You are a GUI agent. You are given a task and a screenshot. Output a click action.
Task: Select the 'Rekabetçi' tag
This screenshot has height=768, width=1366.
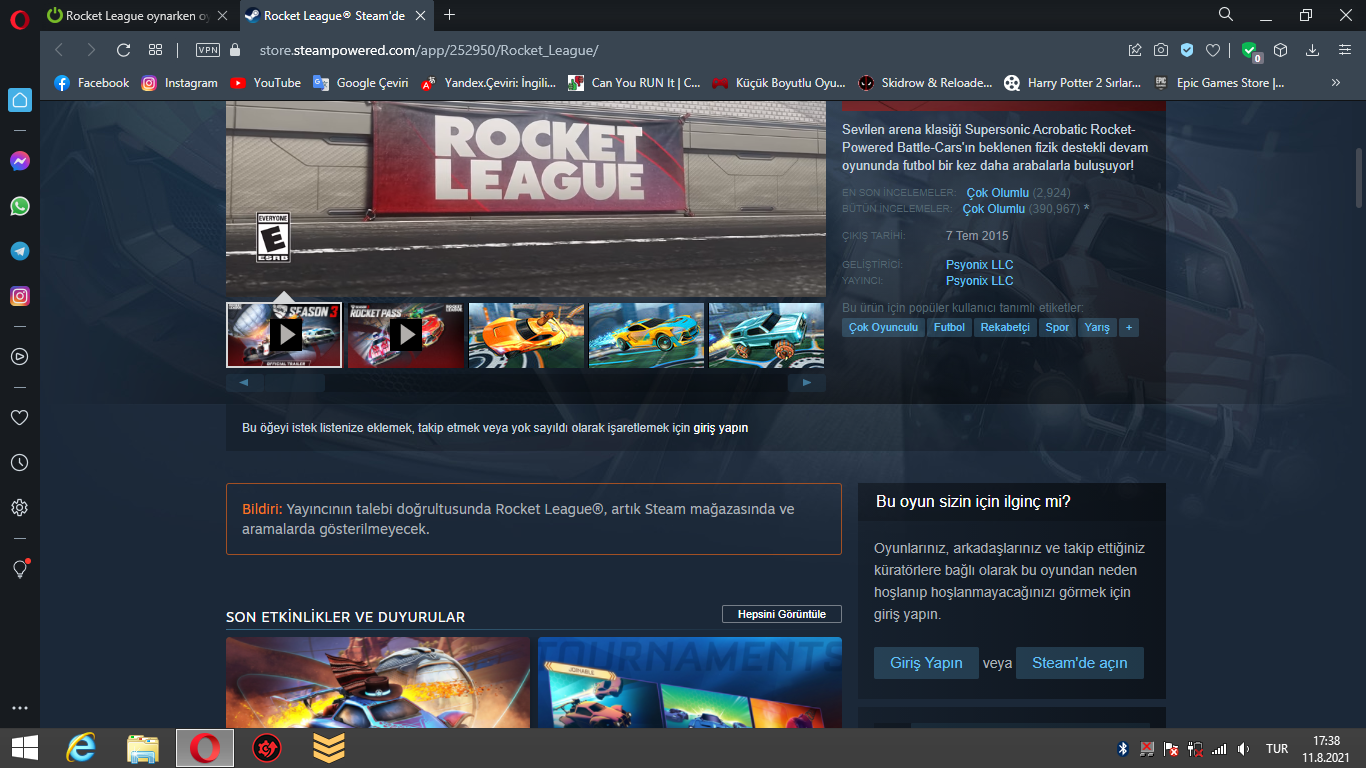point(1005,327)
